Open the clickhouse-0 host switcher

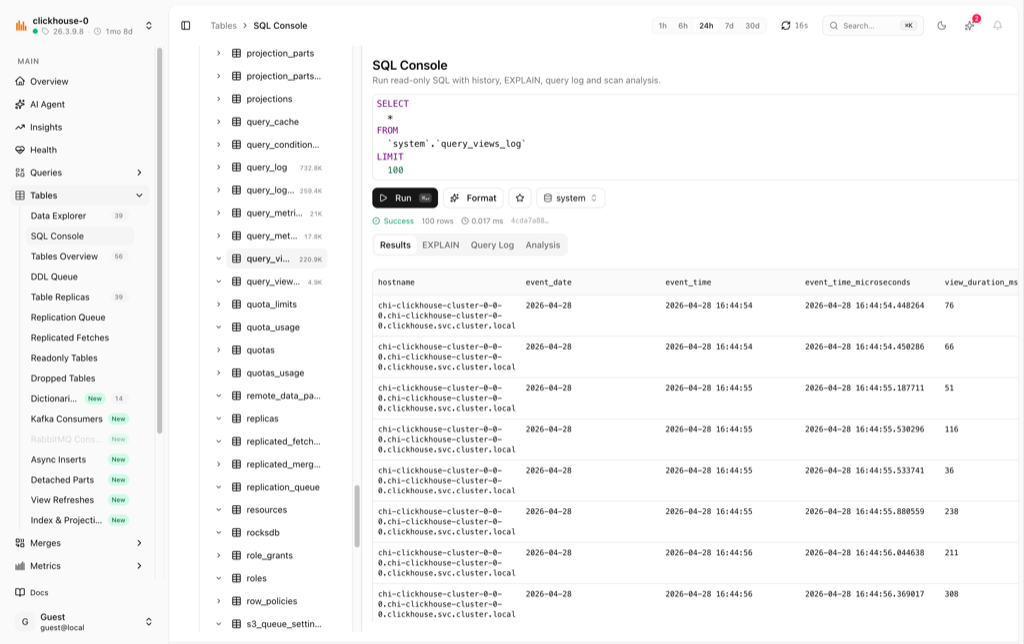(149, 25)
